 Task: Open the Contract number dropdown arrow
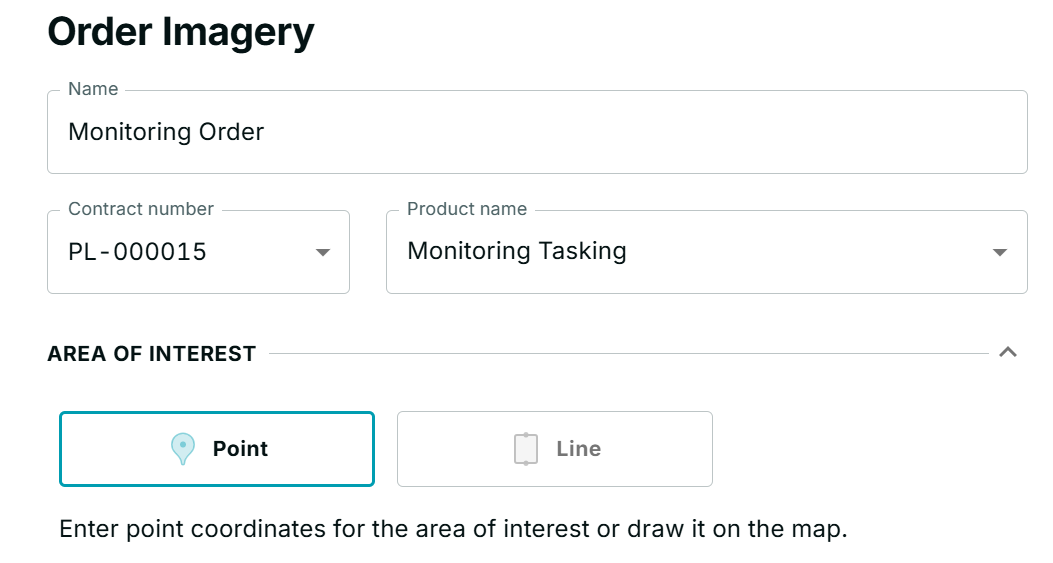coord(323,252)
